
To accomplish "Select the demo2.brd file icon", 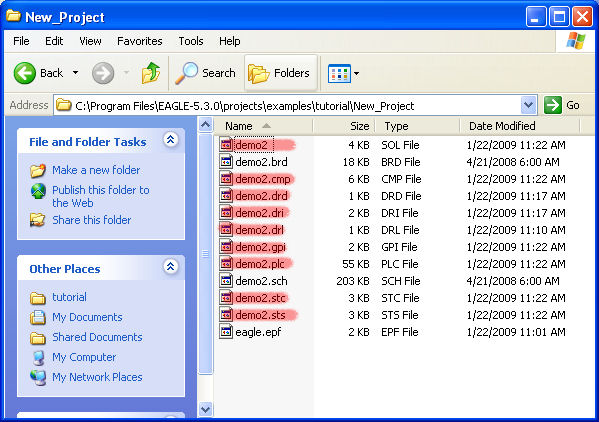I will coord(226,162).
